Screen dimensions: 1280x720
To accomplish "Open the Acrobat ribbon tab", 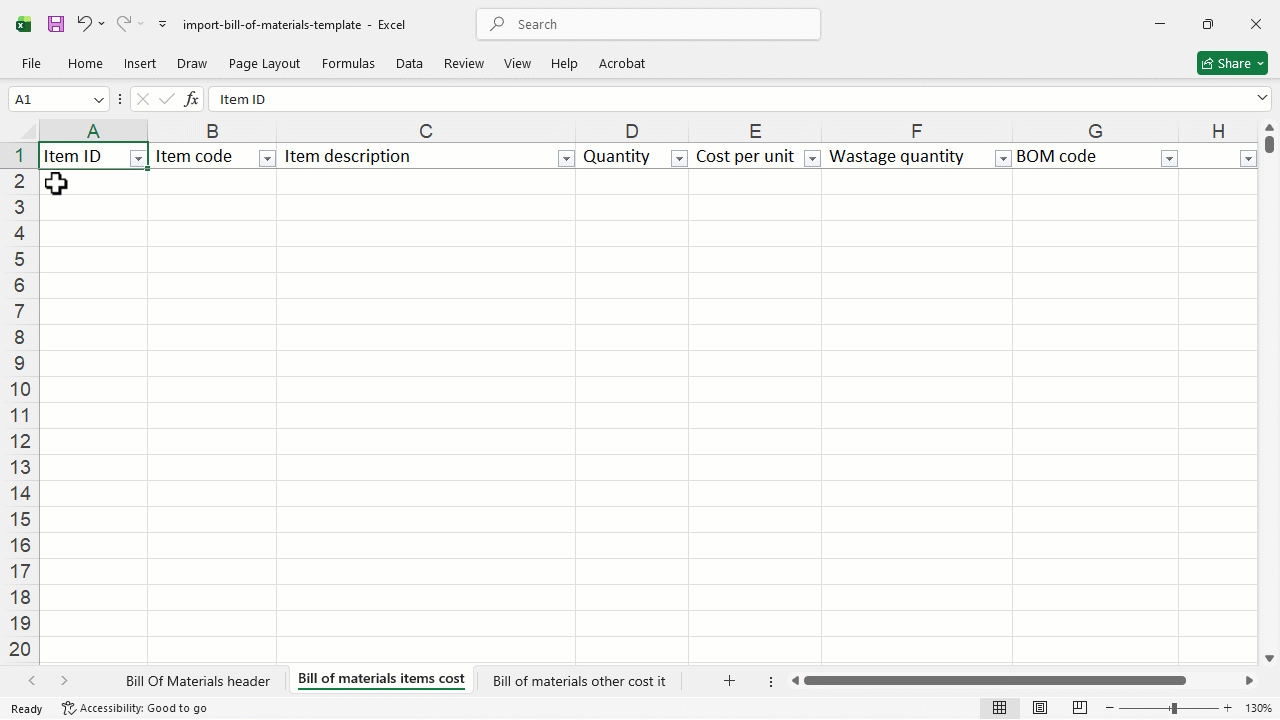I will (622, 63).
